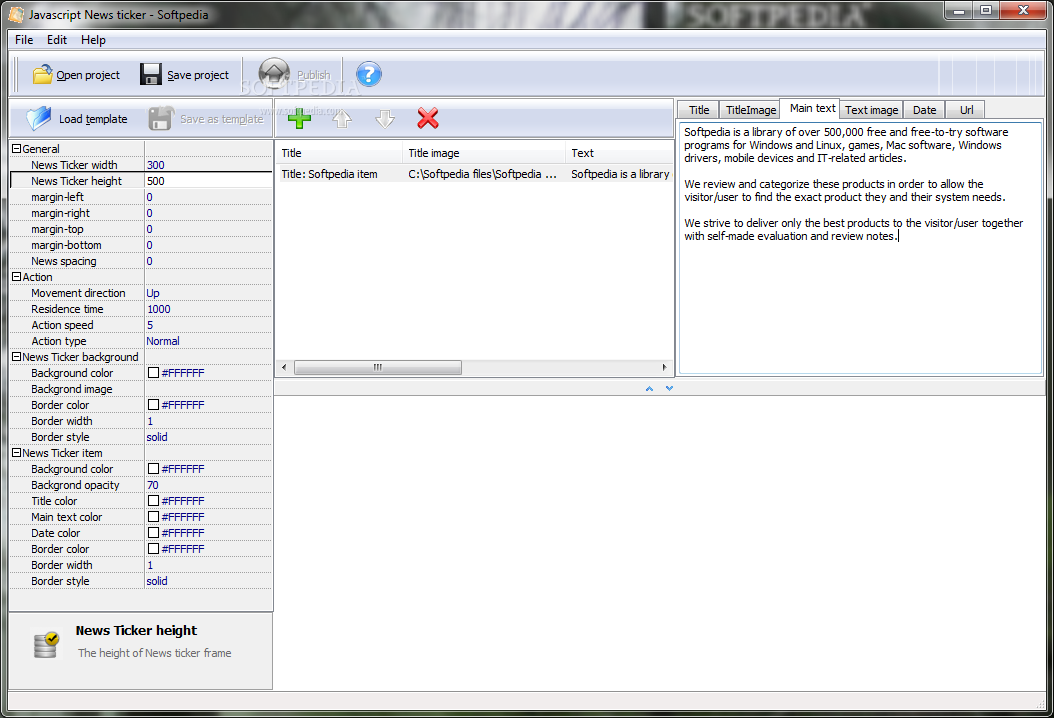Click the Text column header

coord(619,153)
